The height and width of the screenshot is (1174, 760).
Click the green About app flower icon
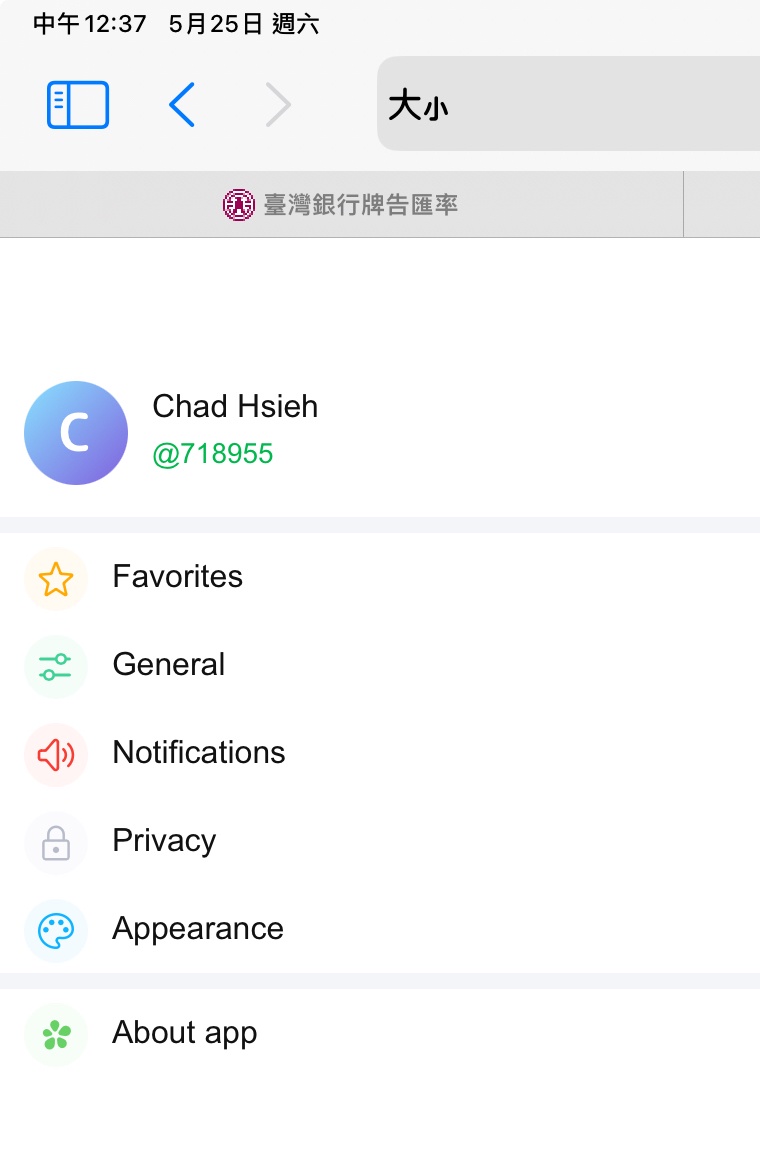(x=56, y=1035)
